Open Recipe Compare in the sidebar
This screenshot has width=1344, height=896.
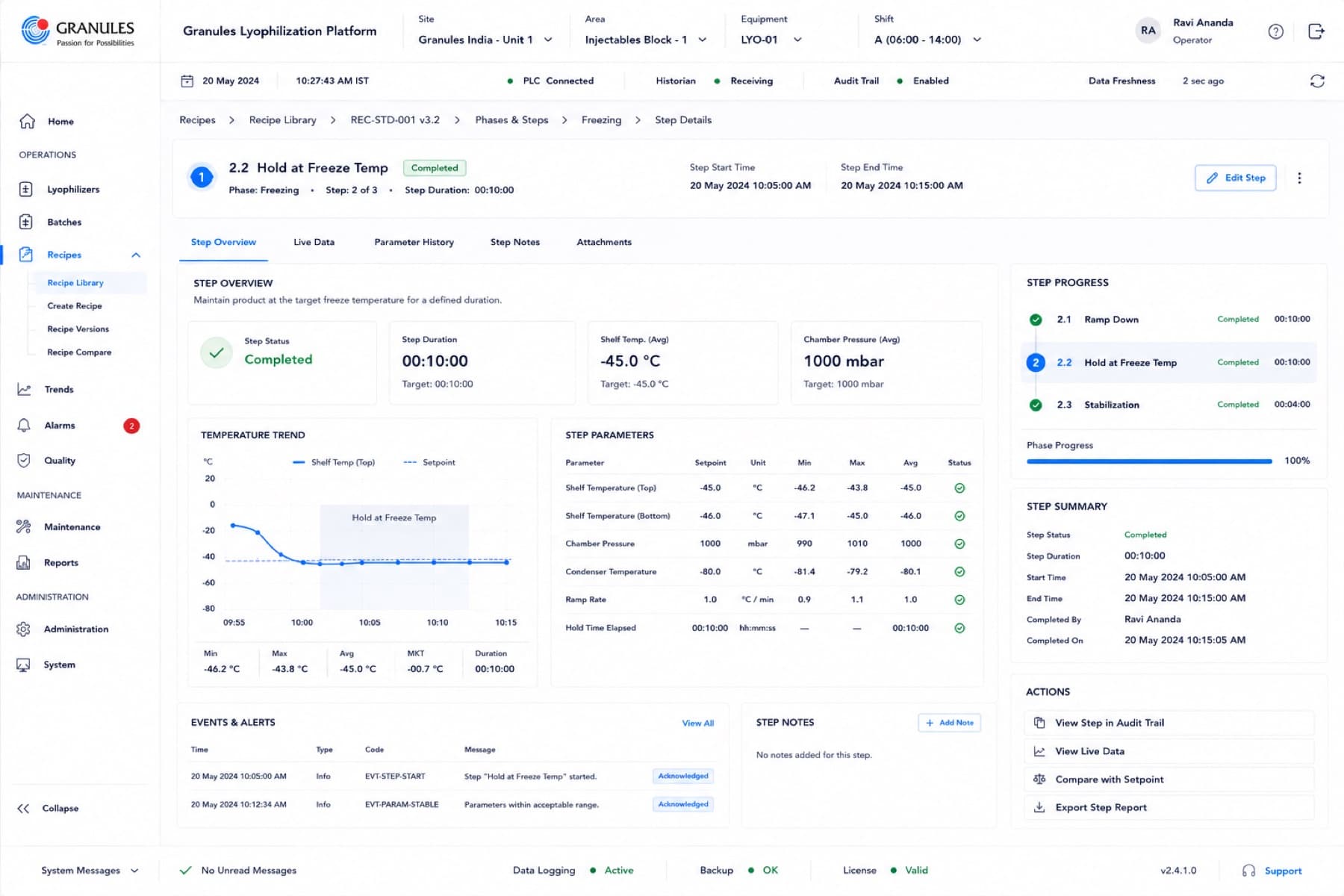(79, 352)
